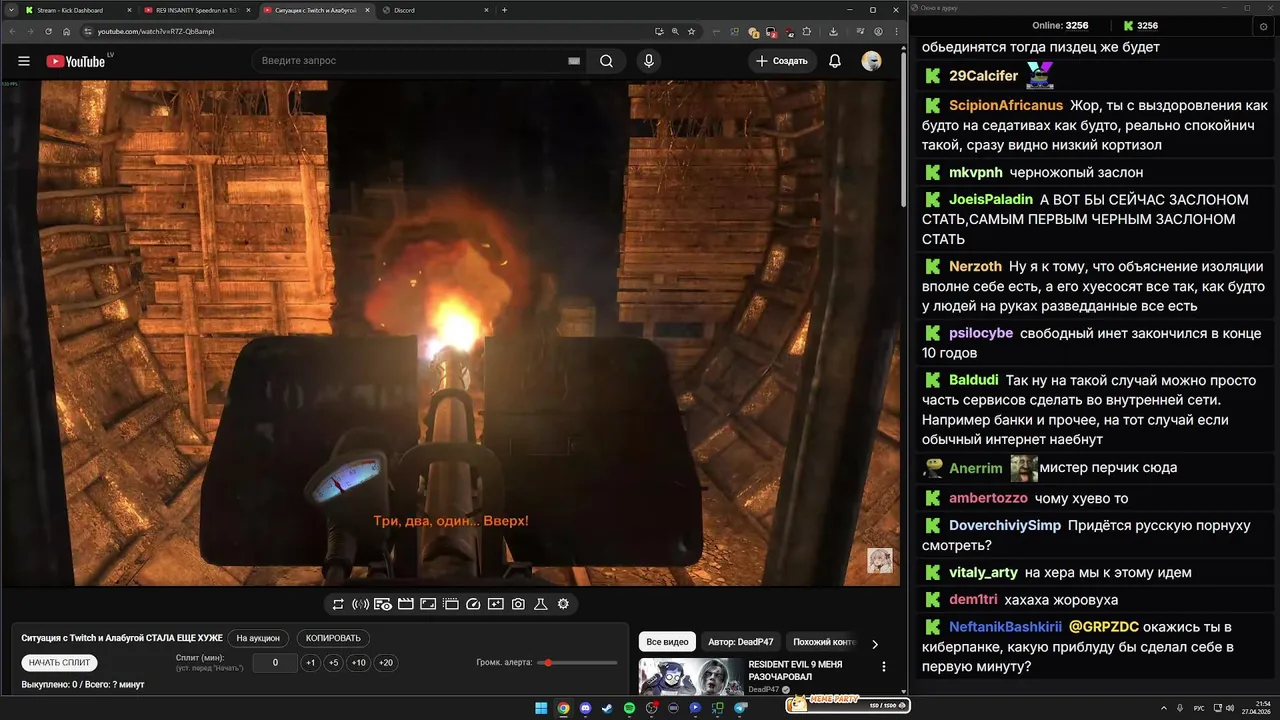
Task: Open Spotify from the taskbar
Action: tap(629, 708)
